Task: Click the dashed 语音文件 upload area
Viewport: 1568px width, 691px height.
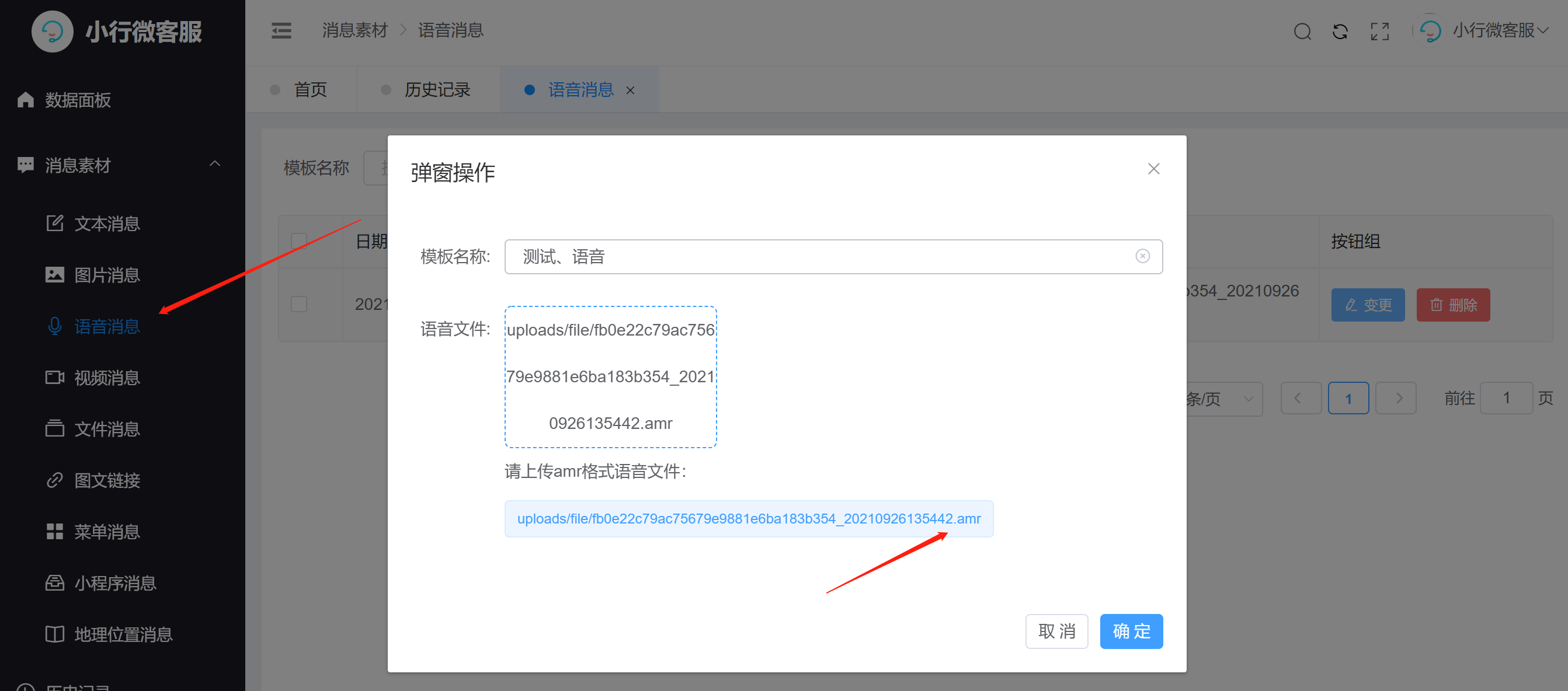Action: click(610, 376)
